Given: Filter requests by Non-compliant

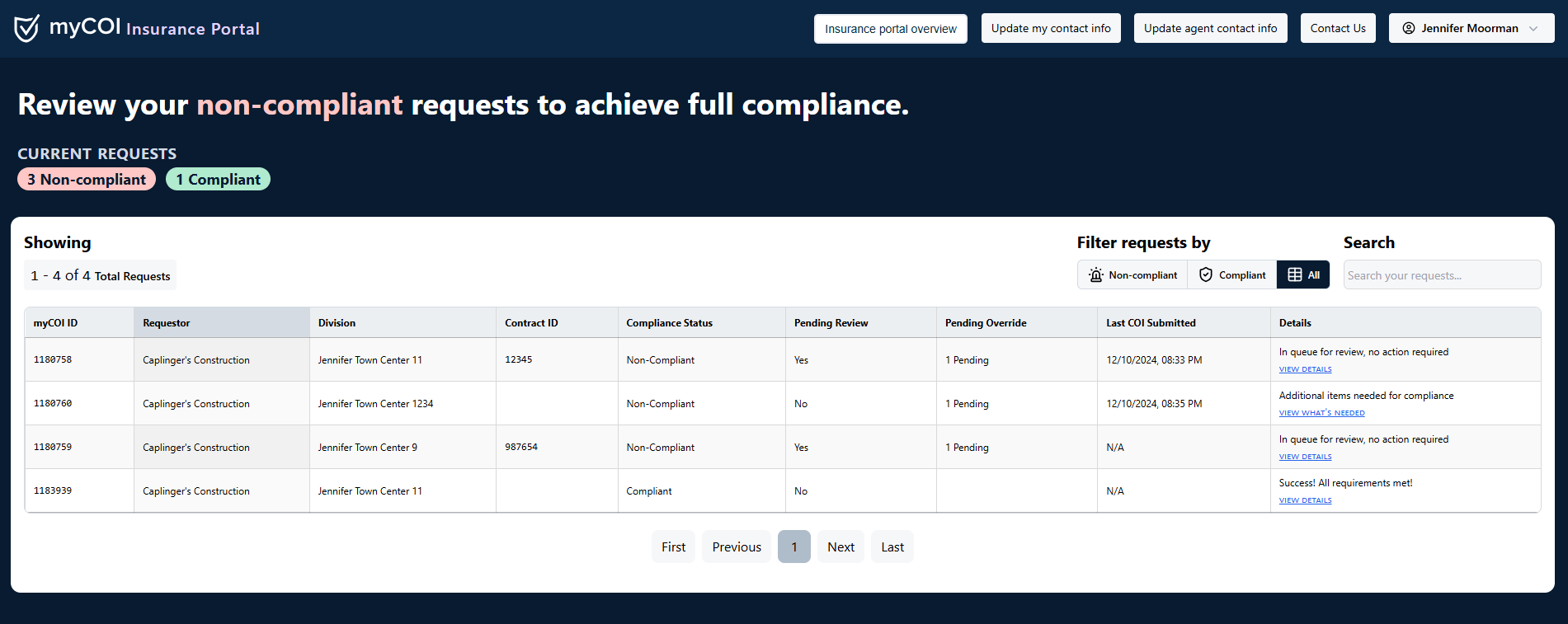Looking at the screenshot, I should [1132, 274].
